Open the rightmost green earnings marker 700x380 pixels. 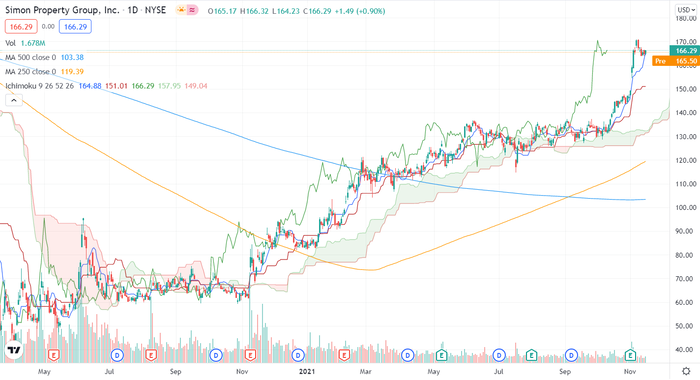[x=630, y=355]
